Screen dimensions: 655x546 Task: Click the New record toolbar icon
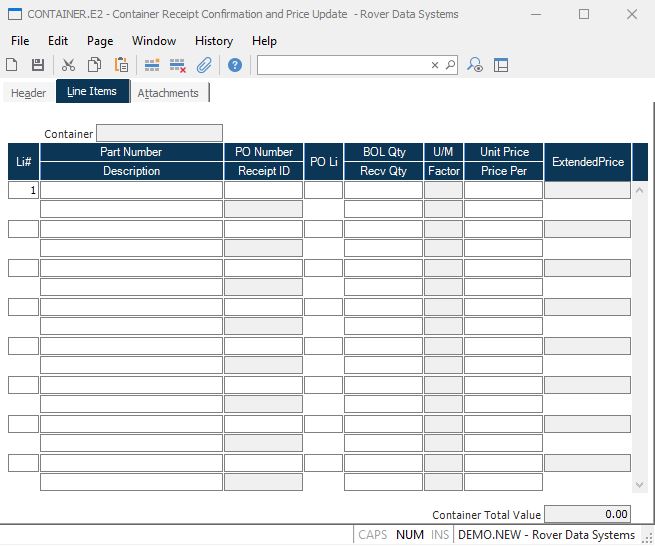[x=12, y=65]
